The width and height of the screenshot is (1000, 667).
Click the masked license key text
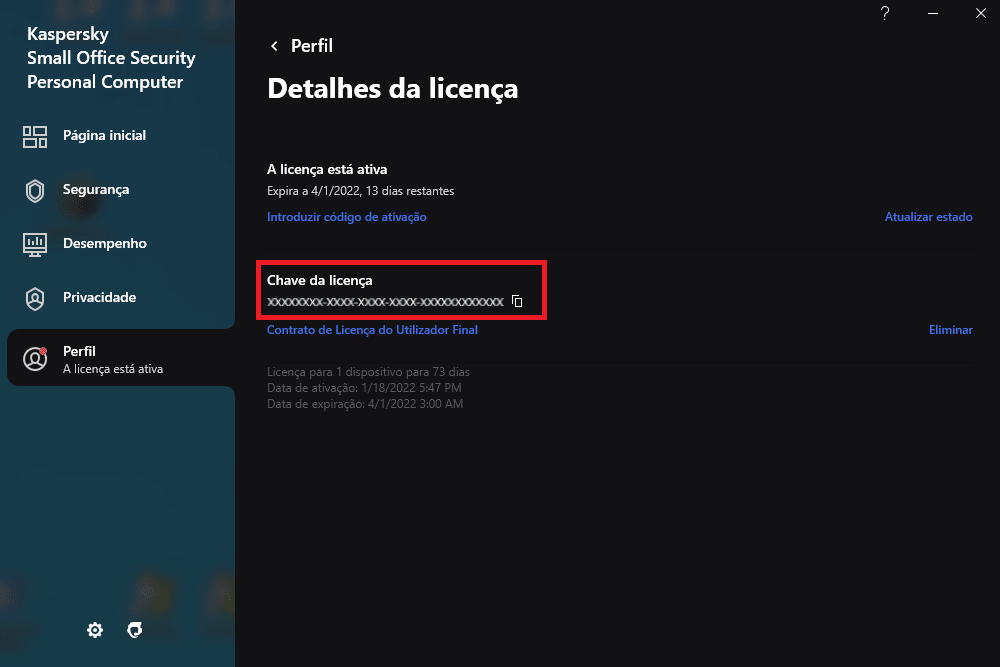(x=385, y=301)
